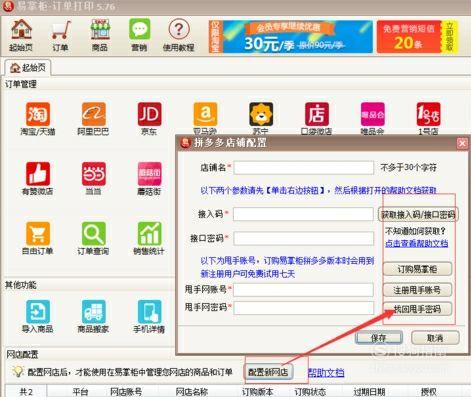
Task: Open the 营销 chat bubble toolbar icon
Action: coord(139,35)
